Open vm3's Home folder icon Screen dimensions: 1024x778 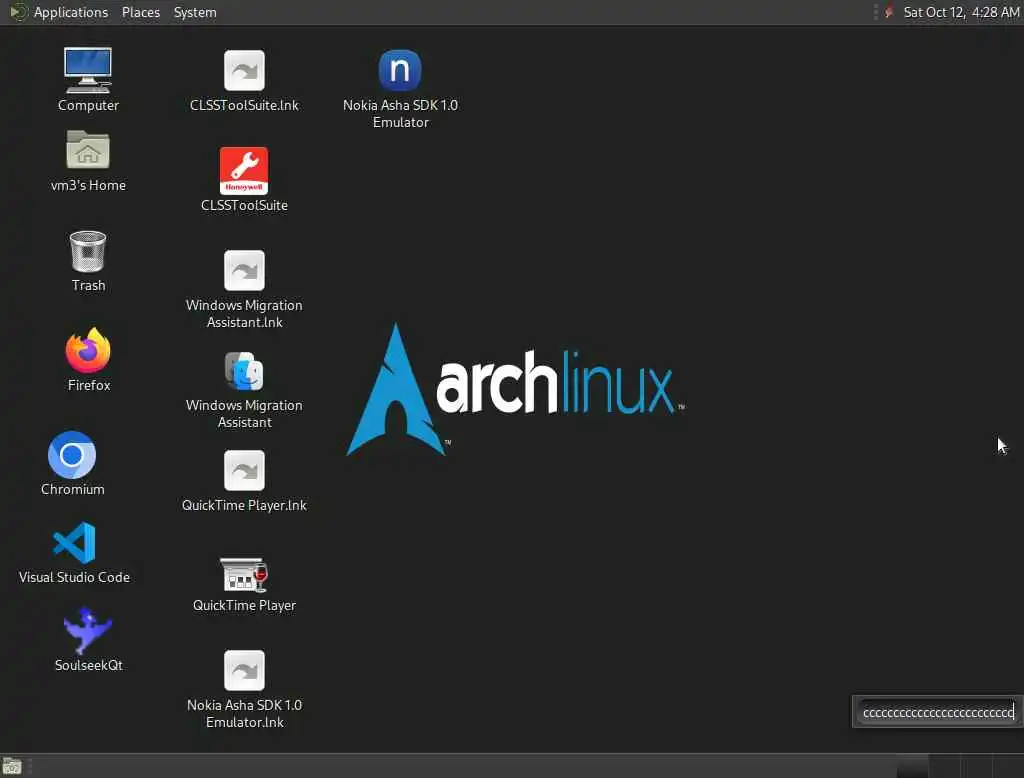tap(88, 150)
